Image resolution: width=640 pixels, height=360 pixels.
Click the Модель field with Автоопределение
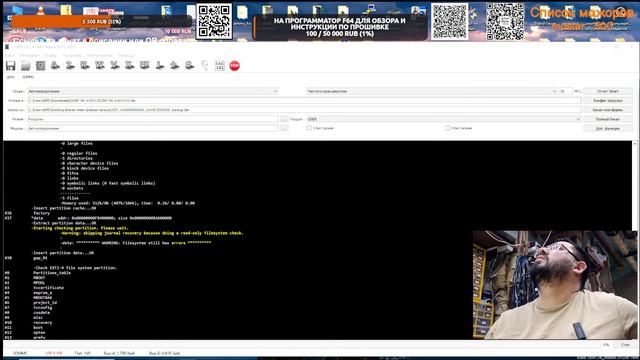click(x=152, y=129)
